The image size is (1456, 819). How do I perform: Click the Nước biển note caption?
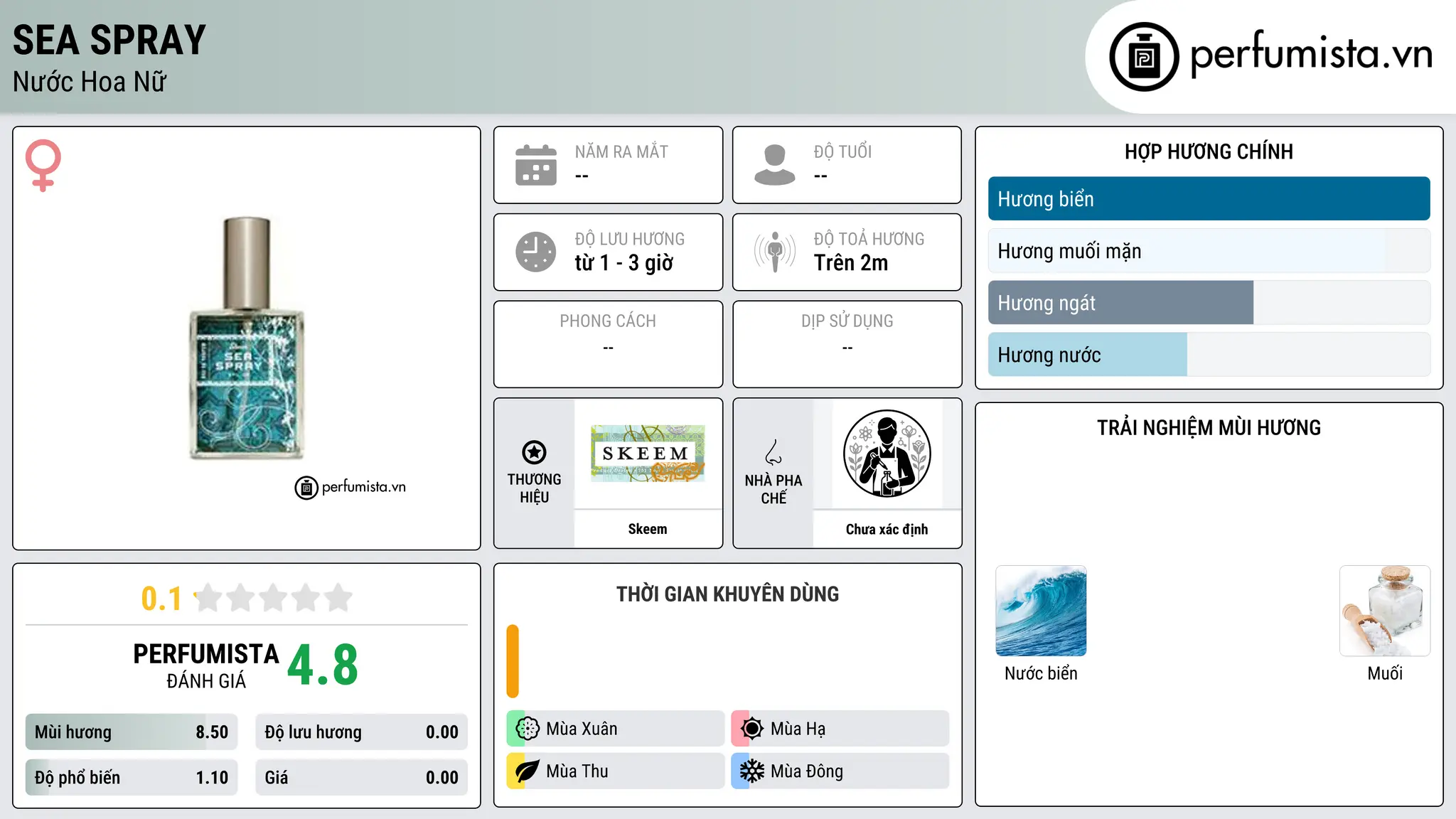click(x=1041, y=673)
